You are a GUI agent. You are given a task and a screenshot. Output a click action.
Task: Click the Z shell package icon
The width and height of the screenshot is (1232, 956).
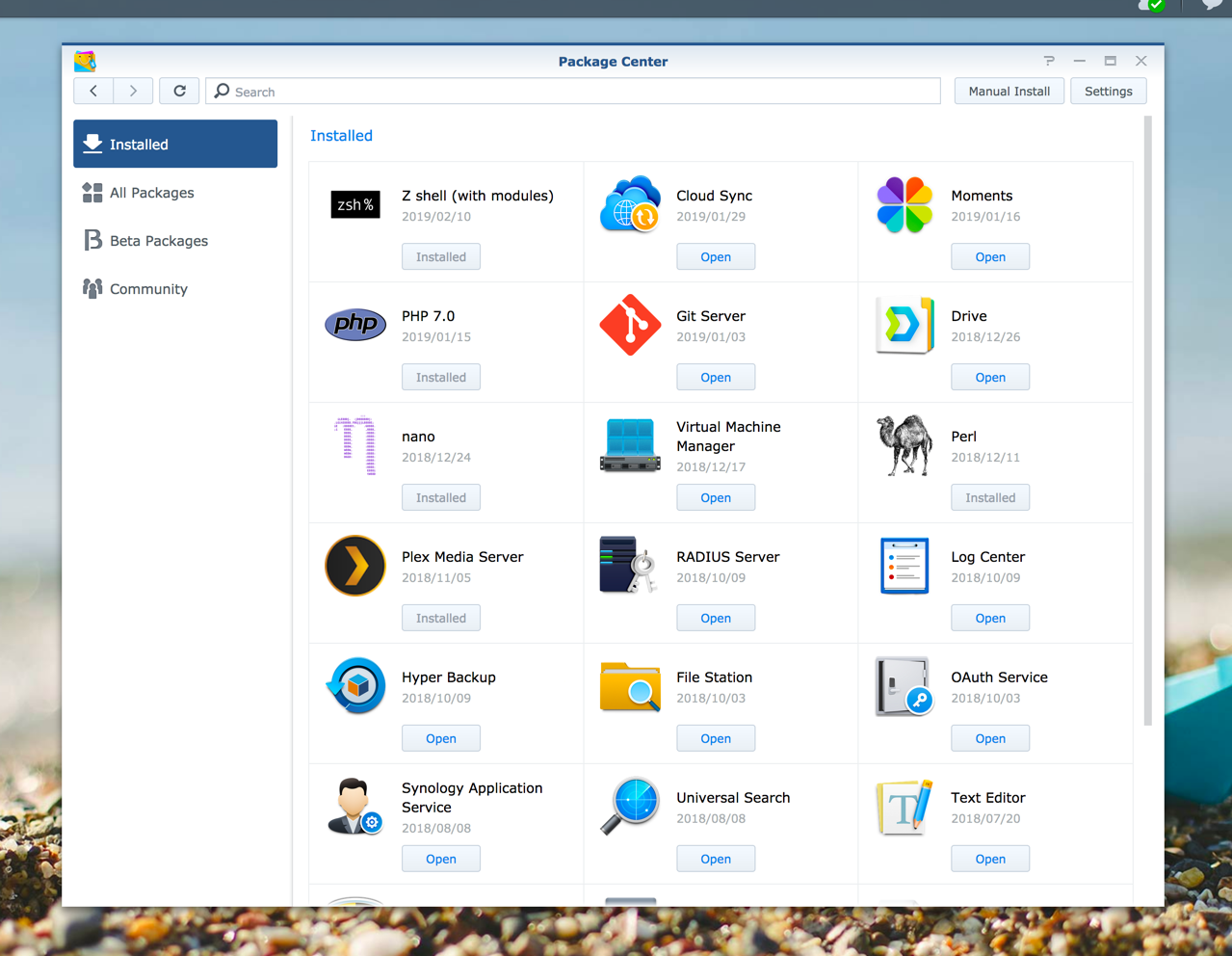tap(354, 204)
